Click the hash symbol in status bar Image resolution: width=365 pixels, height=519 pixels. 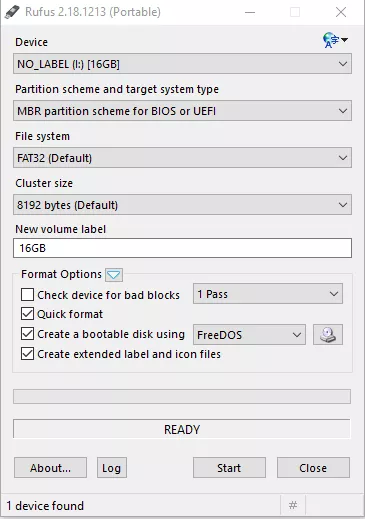293,505
